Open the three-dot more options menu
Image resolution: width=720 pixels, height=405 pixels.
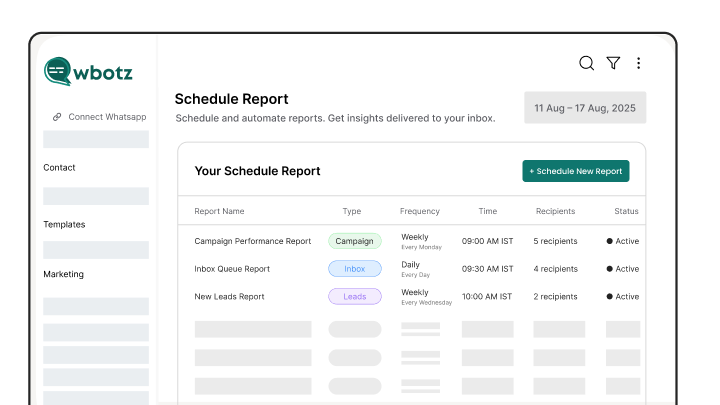pos(638,63)
